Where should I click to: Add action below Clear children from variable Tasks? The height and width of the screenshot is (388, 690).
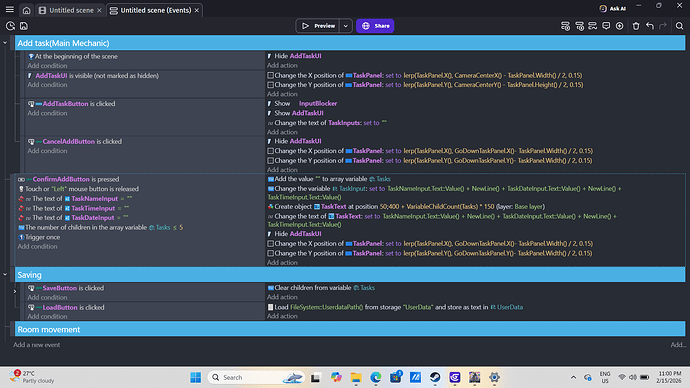click(282, 297)
